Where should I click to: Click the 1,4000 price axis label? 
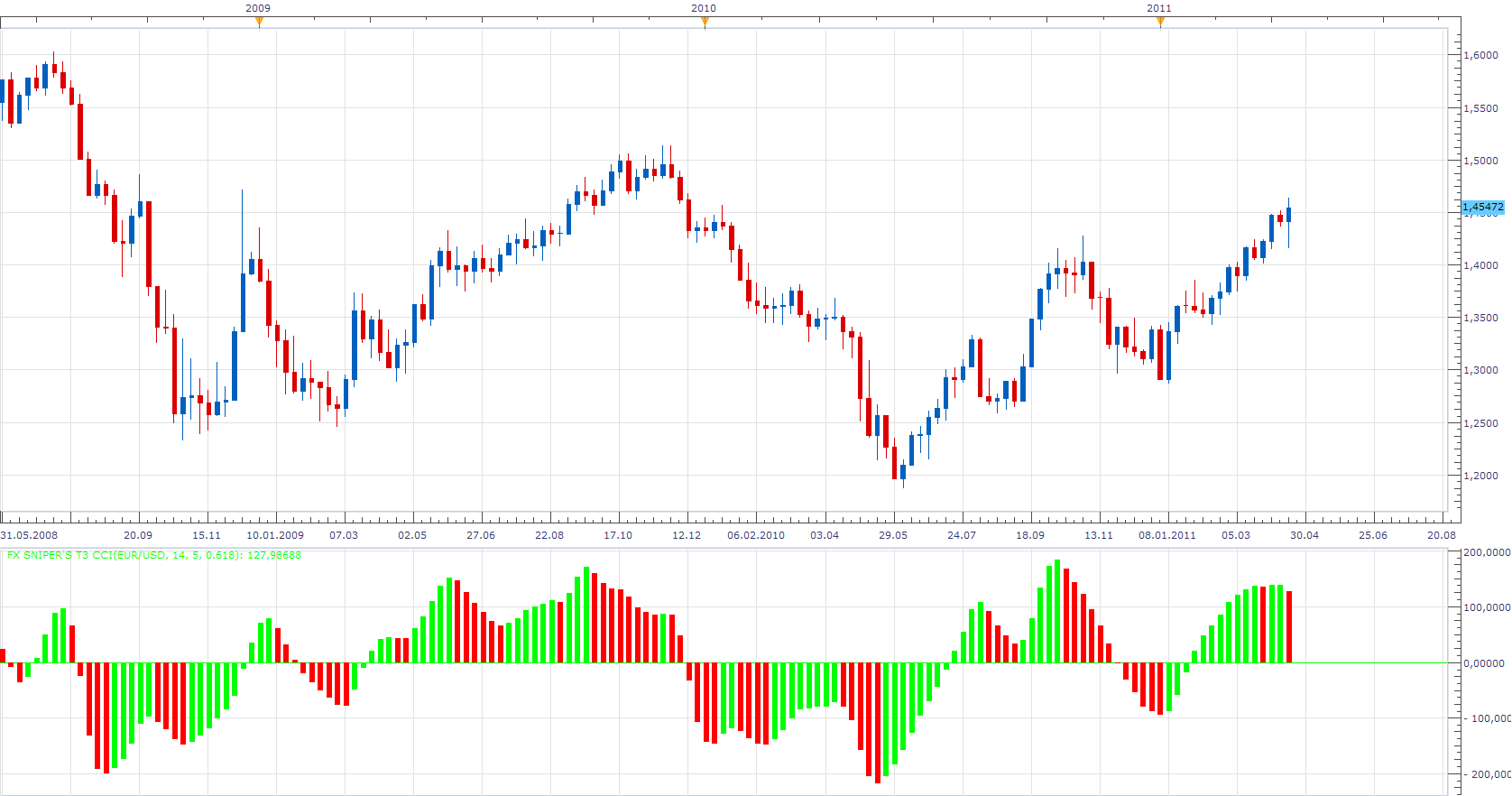(1480, 265)
